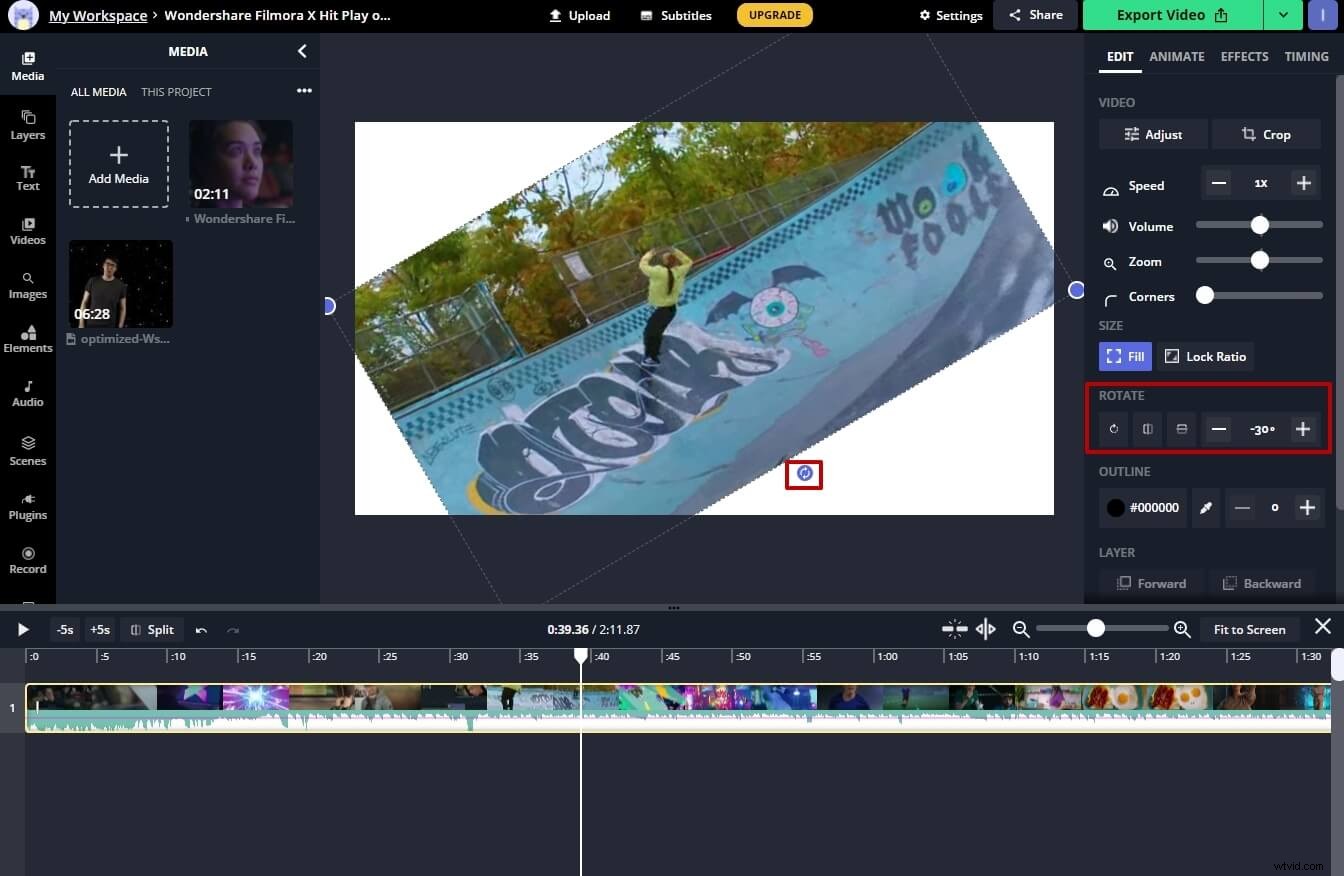This screenshot has width=1344, height=876.
Task: Rotate the clip 90 degrees
Action: (1113, 429)
